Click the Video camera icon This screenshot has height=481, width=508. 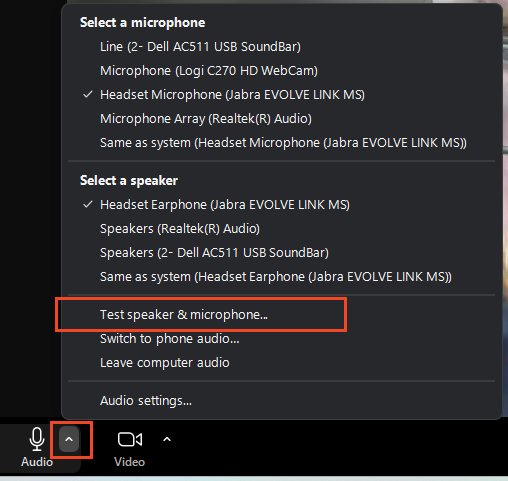(x=130, y=439)
